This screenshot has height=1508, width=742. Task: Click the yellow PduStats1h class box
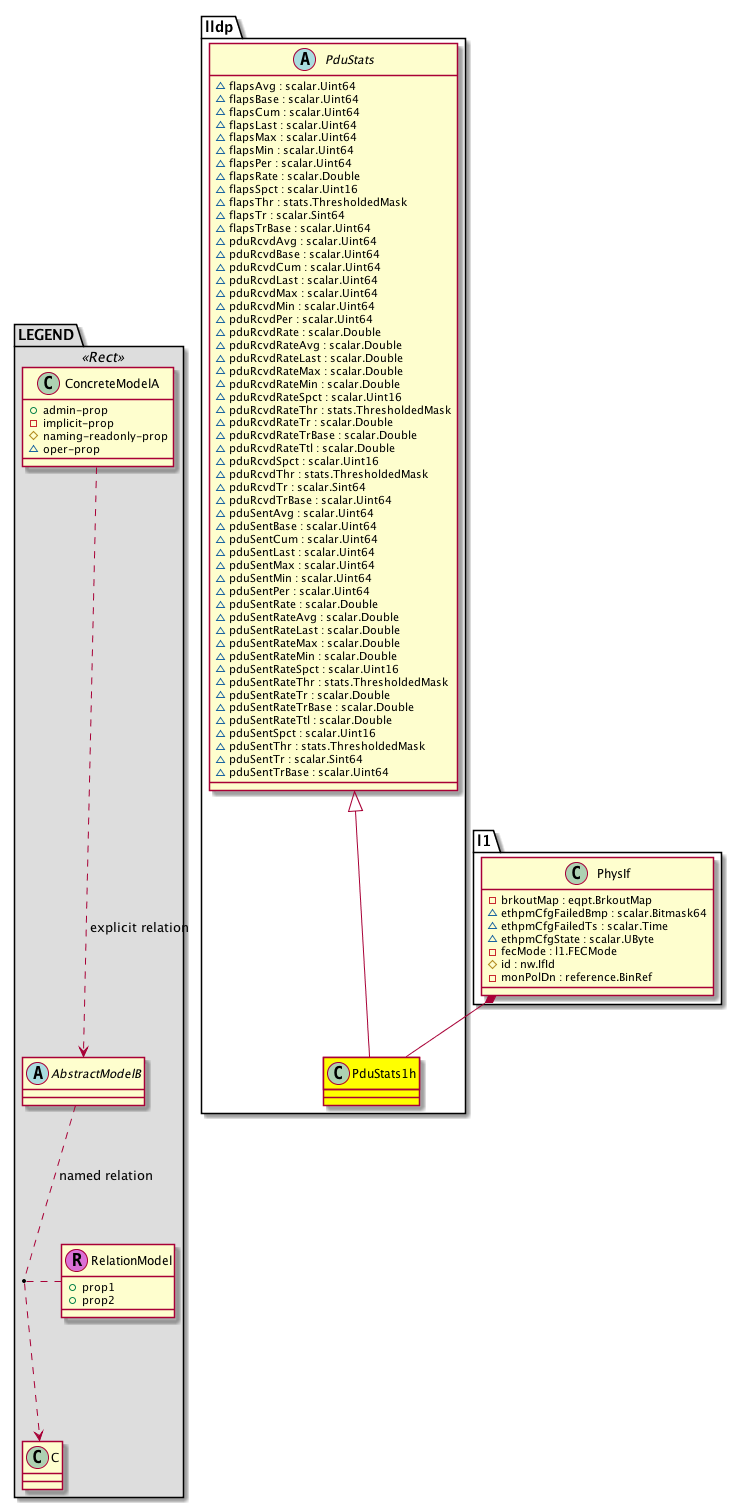point(370,1081)
